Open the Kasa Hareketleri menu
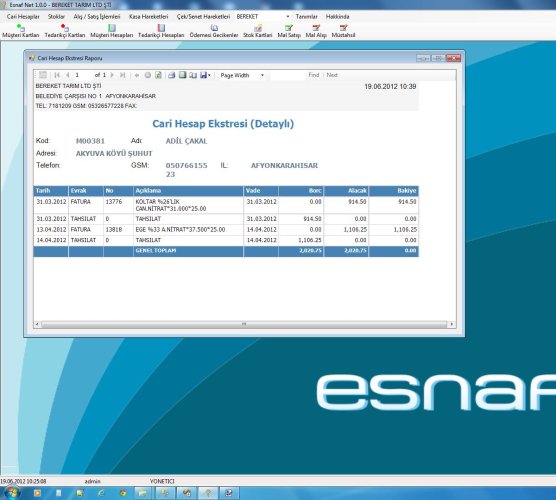 [149, 17]
